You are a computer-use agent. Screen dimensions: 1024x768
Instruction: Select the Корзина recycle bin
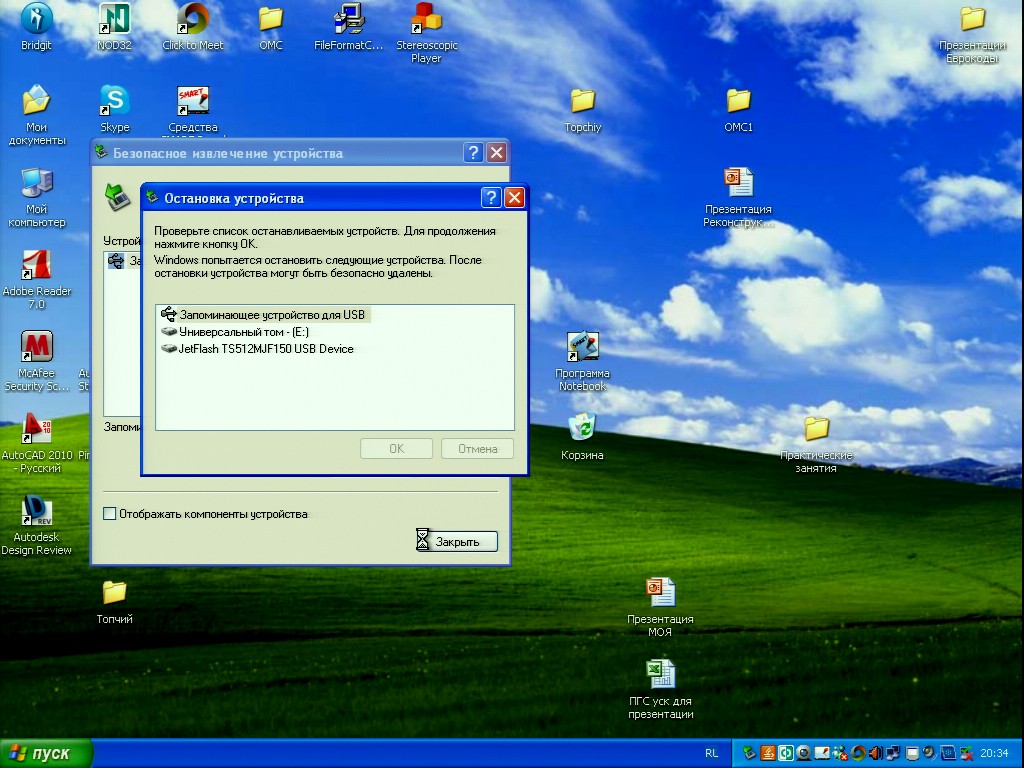[x=582, y=436]
